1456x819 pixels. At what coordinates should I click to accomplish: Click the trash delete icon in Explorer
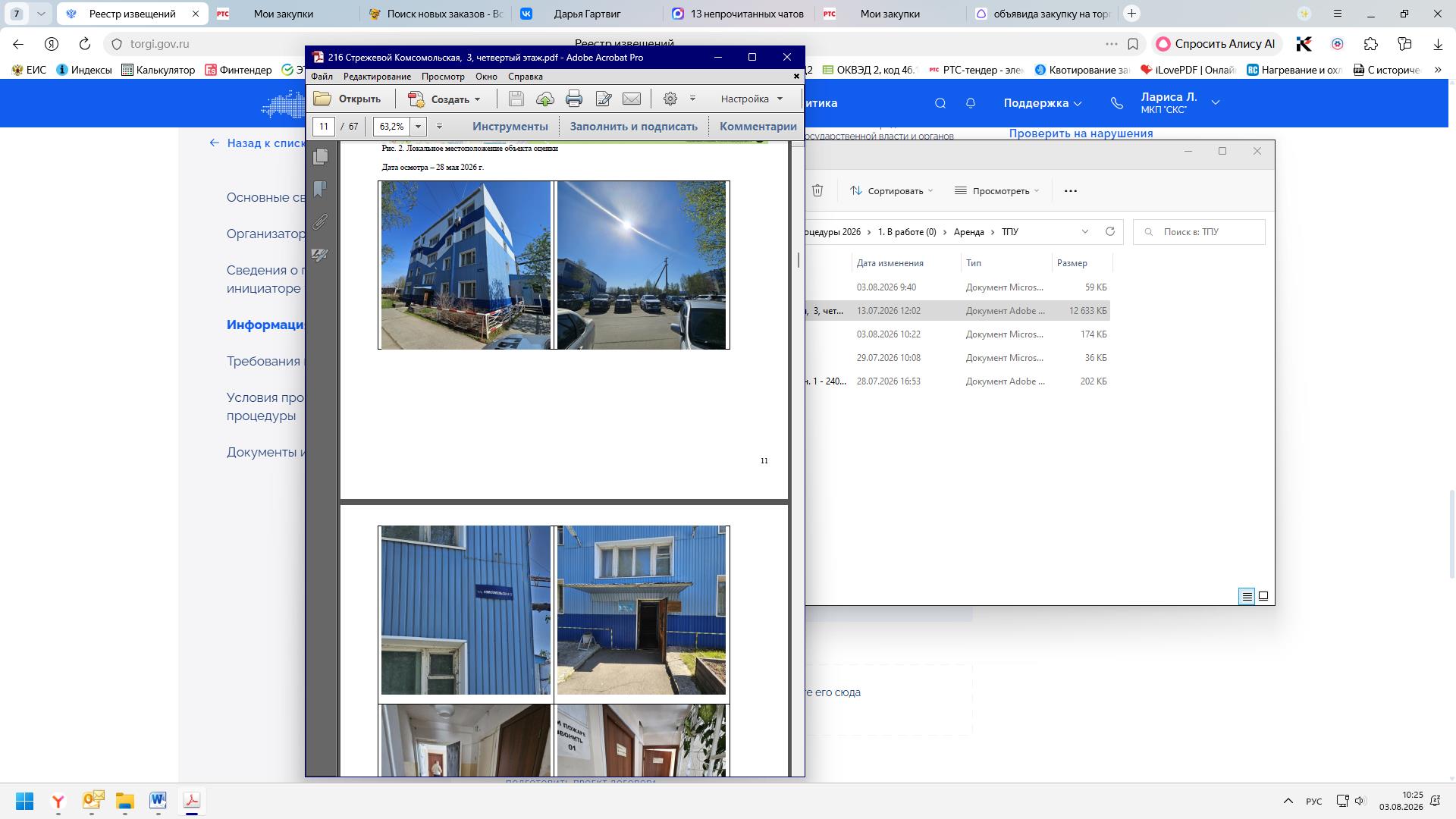[x=817, y=190]
